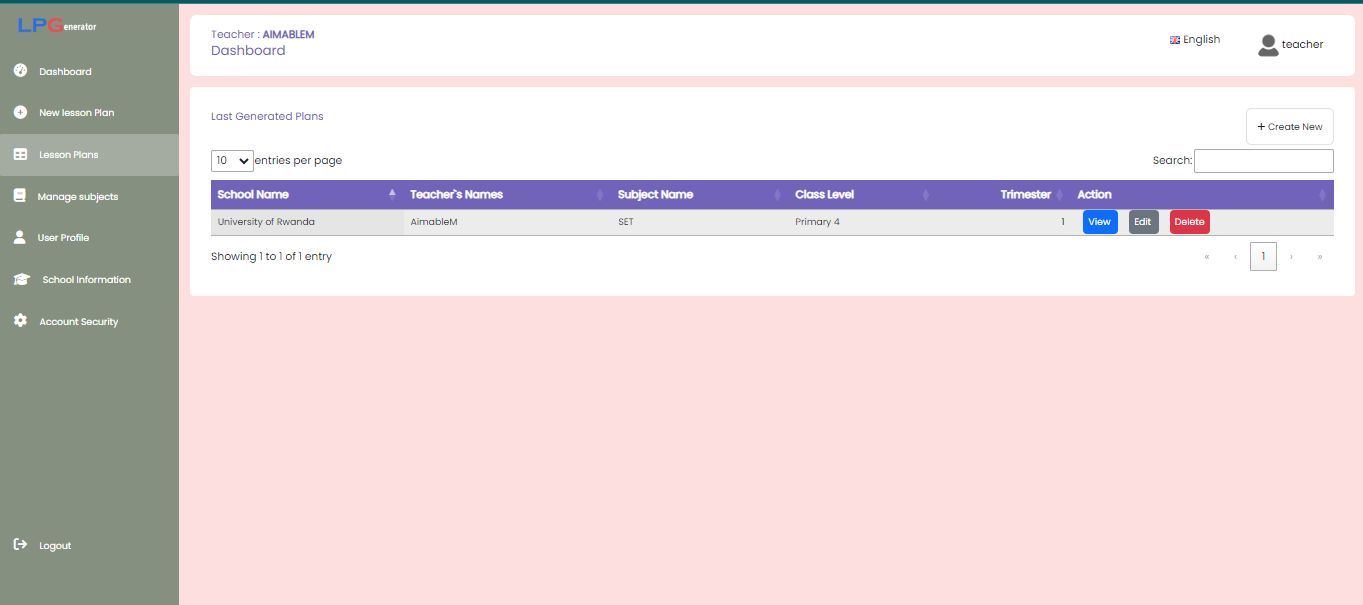
Task: View the University of Rwanda lesson plan
Action: [x=1099, y=222]
